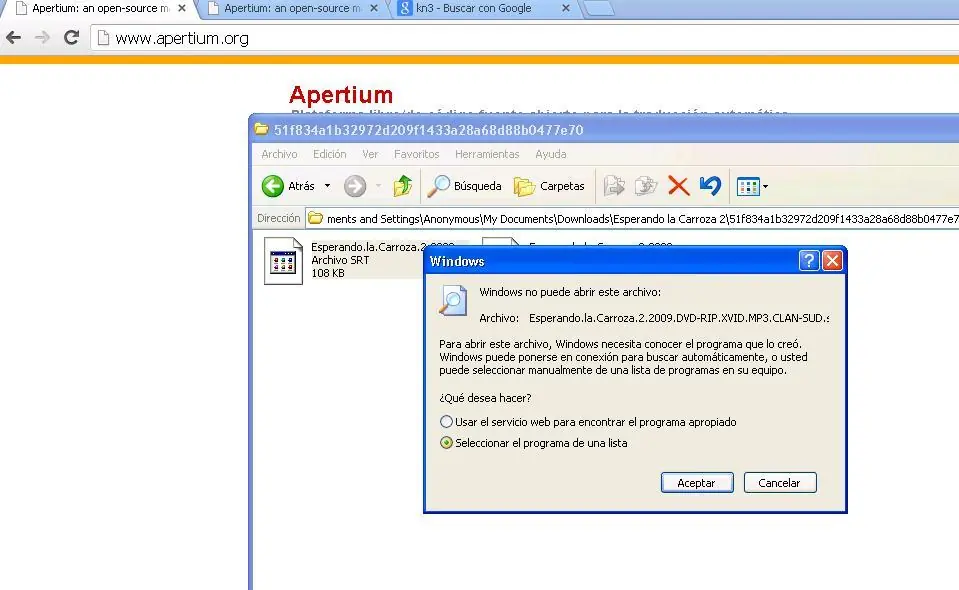959x590 pixels.
Task: Open the Archivo menu
Action: coord(279,154)
